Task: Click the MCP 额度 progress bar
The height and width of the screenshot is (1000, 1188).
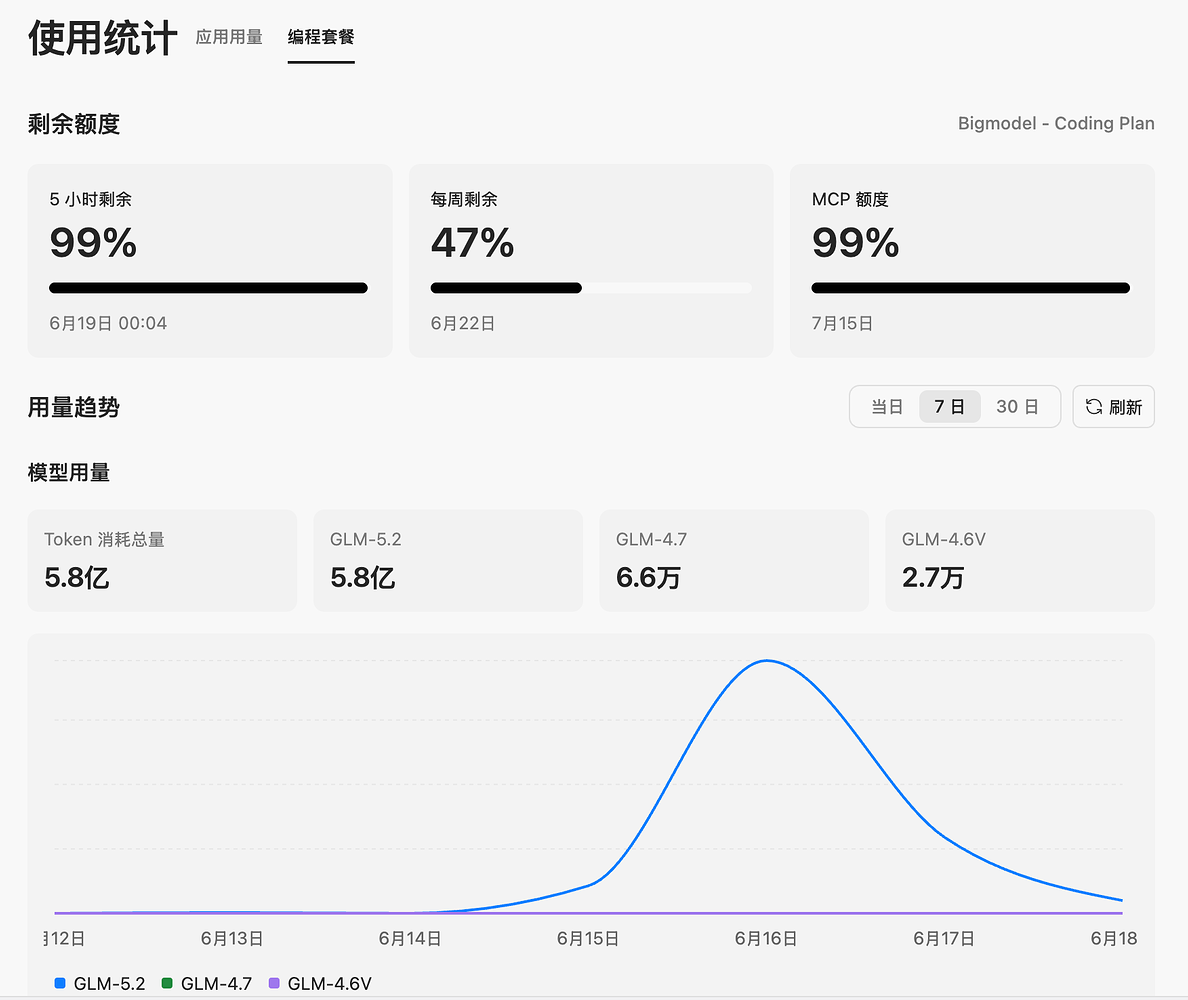Action: pyautogui.click(x=971, y=288)
